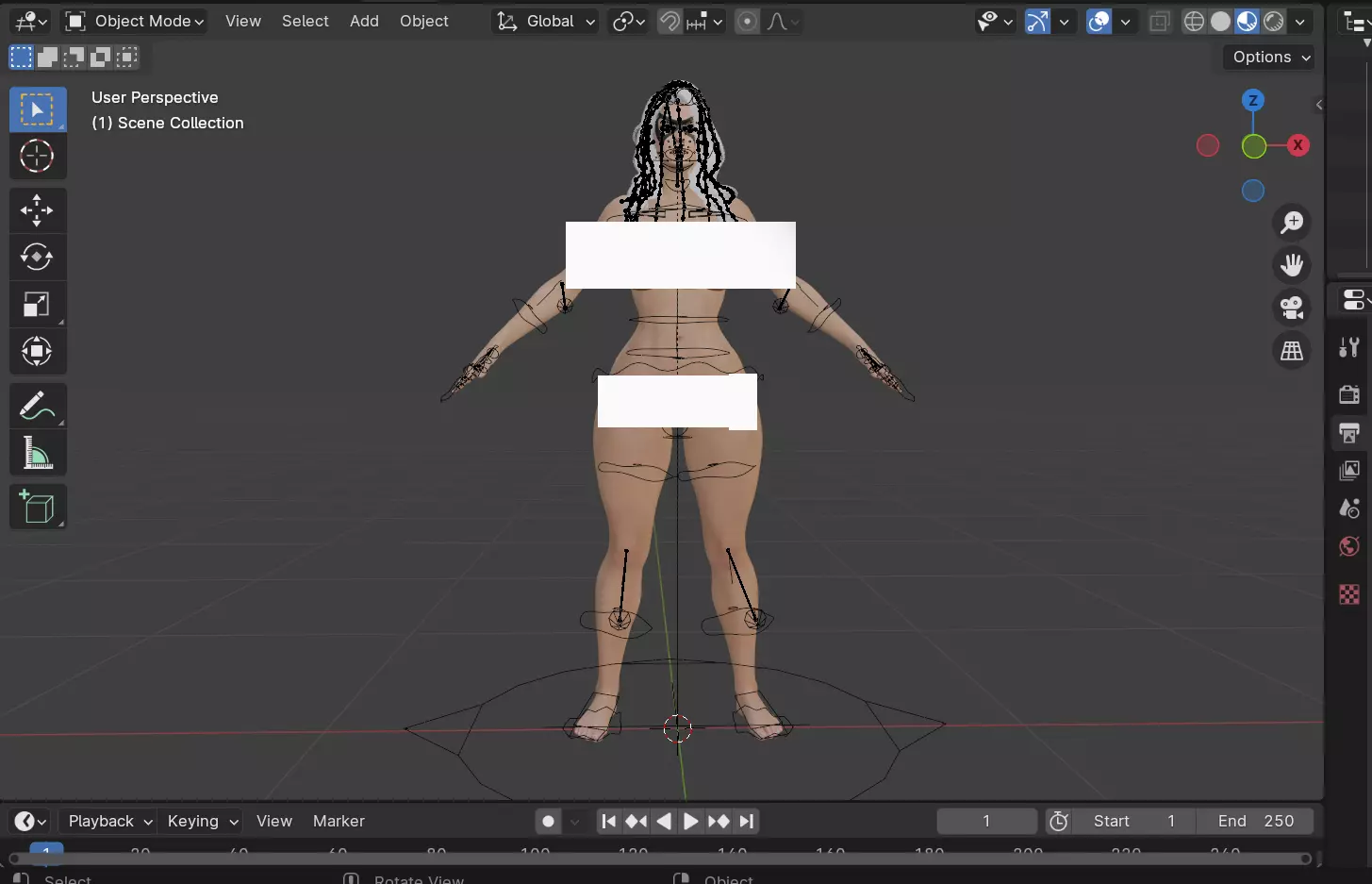The image size is (1372, 884).
Task: Open the Object menu
Action: point(424,21)
